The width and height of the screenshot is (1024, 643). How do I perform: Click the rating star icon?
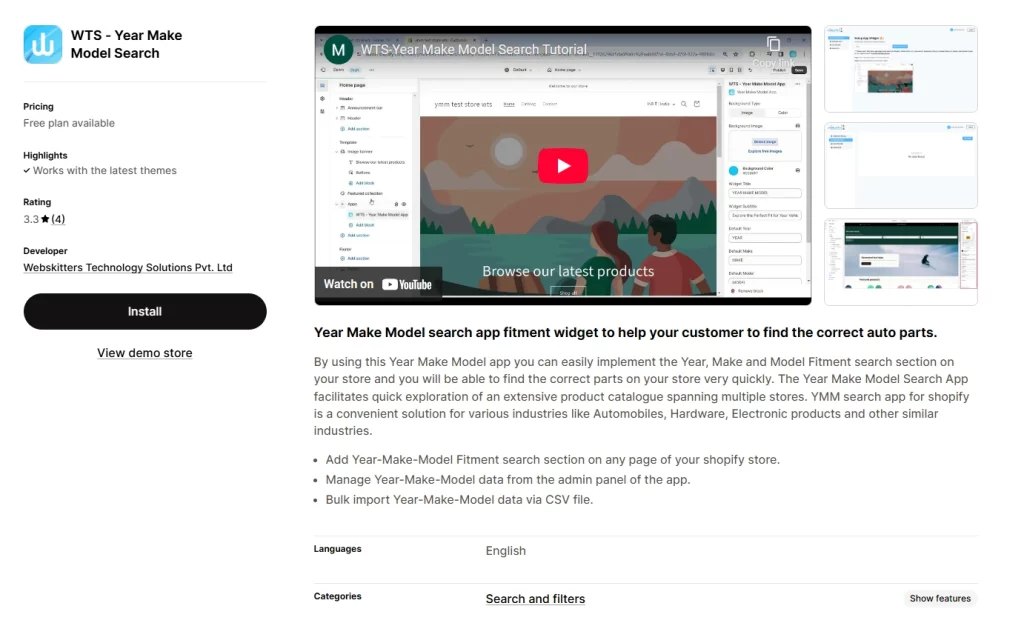pyautogui.click(x=45, y=219)
